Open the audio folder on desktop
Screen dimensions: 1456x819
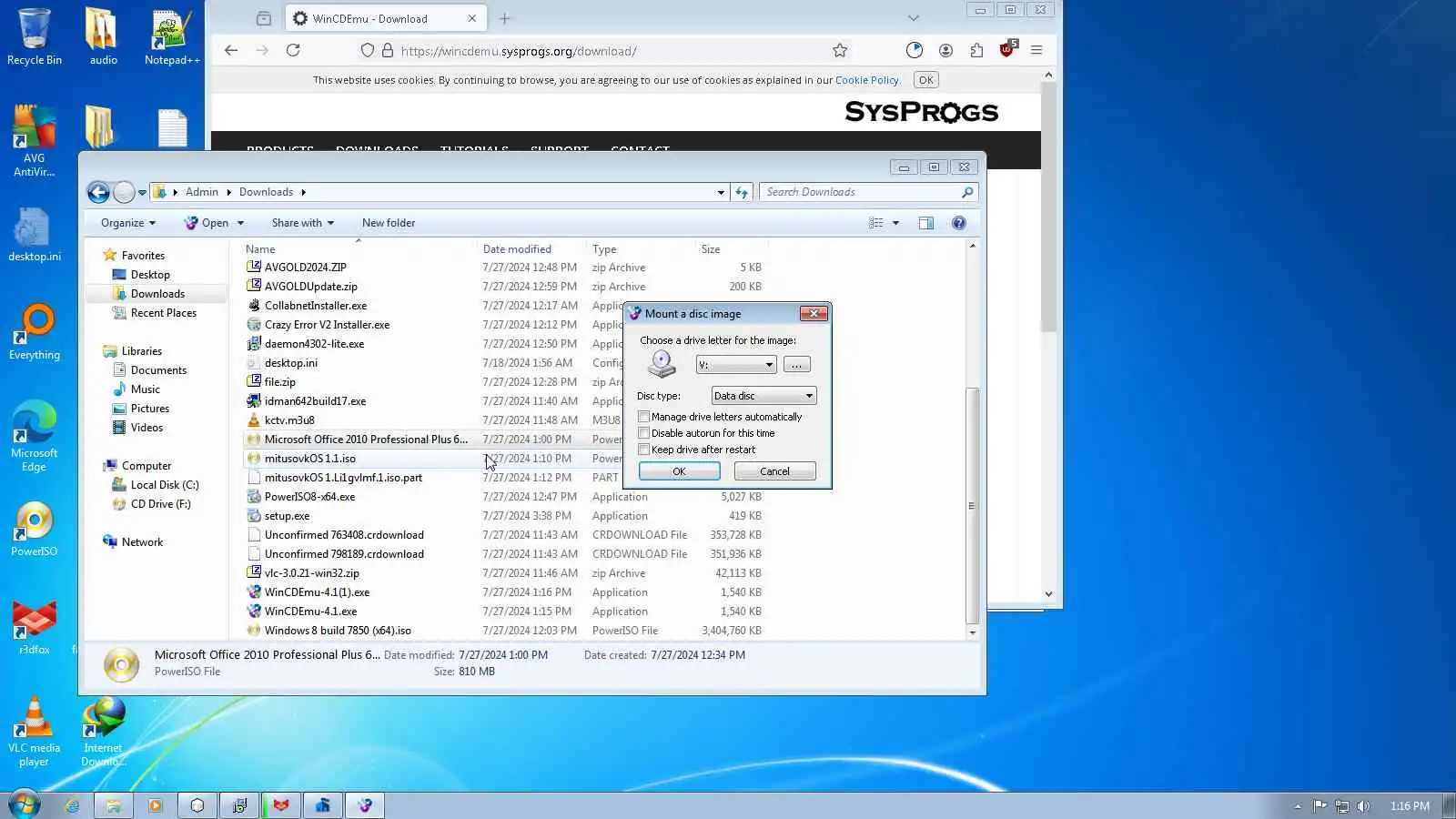coord(102,36)
